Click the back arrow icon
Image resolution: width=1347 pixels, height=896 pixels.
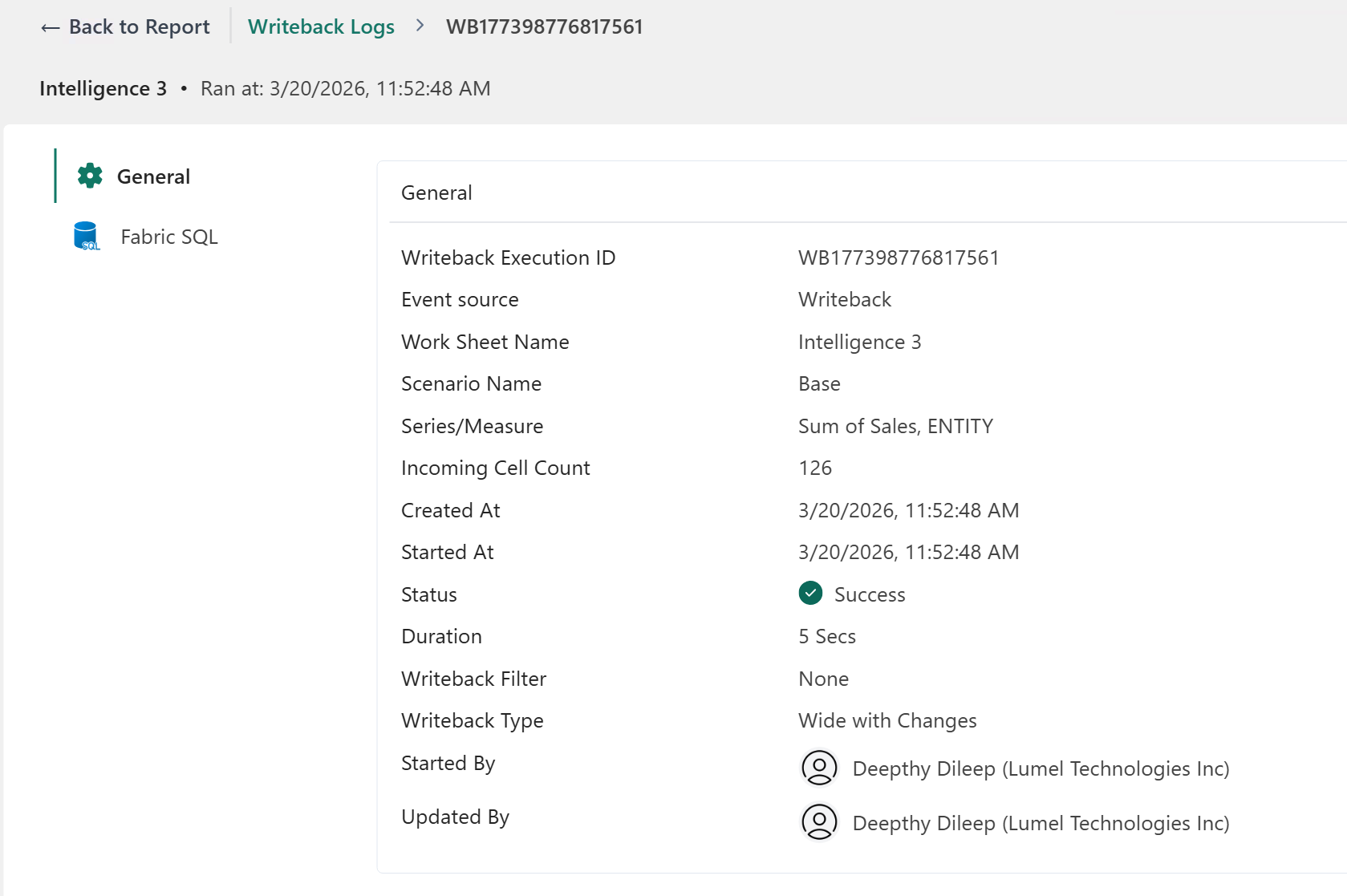(50, 28)
